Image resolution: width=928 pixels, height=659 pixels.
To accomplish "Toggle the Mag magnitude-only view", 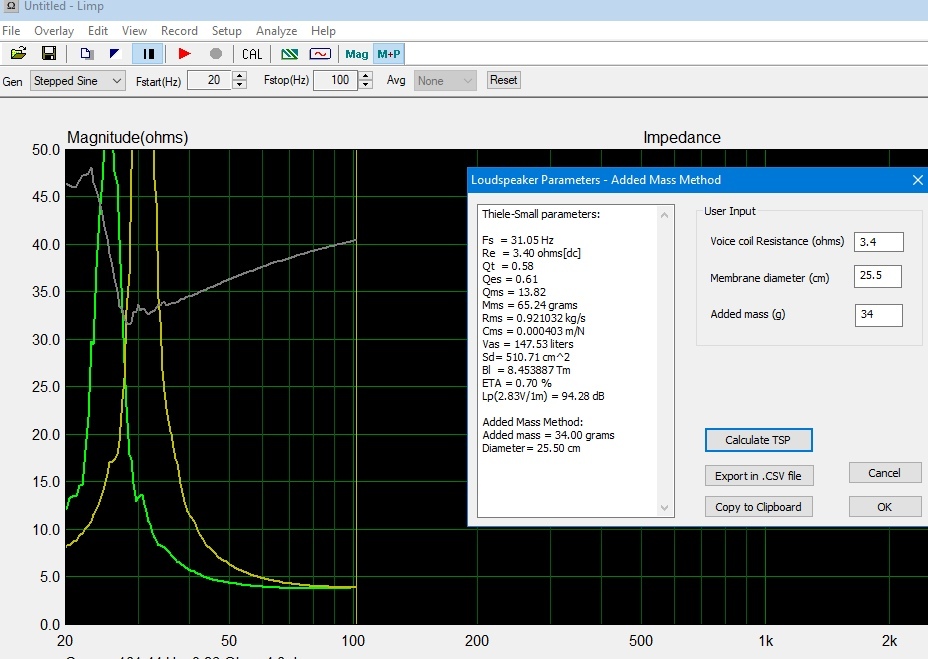I will point(357,53).
